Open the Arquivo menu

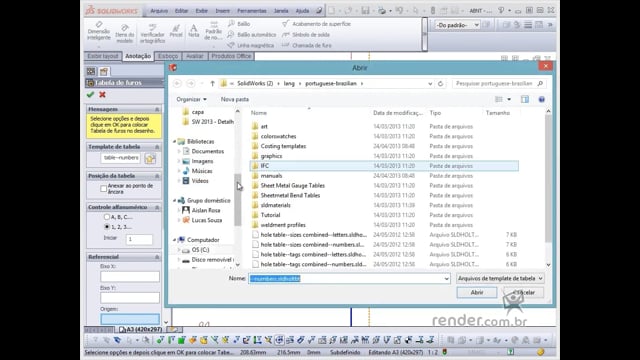pos(159,11)
